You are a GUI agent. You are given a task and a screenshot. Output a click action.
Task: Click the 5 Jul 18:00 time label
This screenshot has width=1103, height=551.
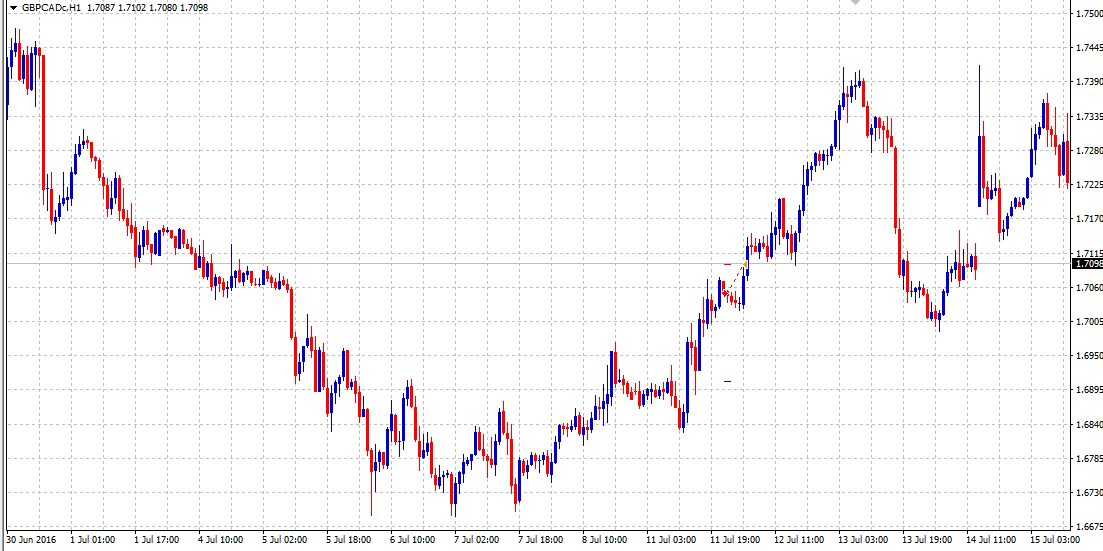350,540
